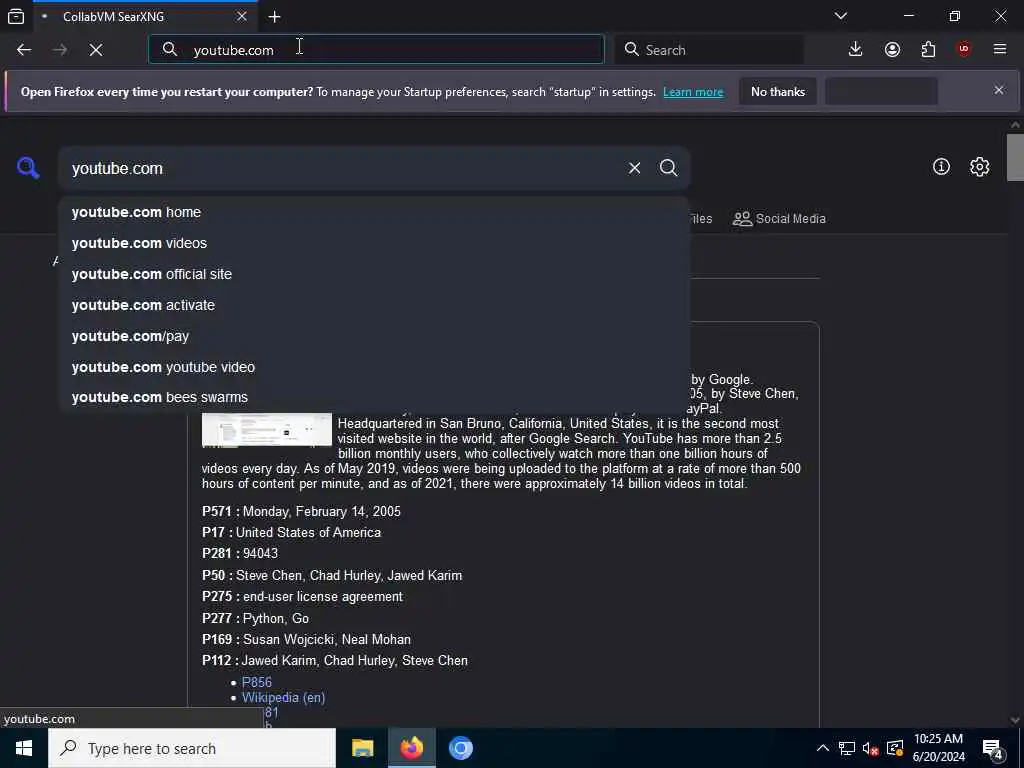Click the address bar containing youtube.com

point(376,50)
